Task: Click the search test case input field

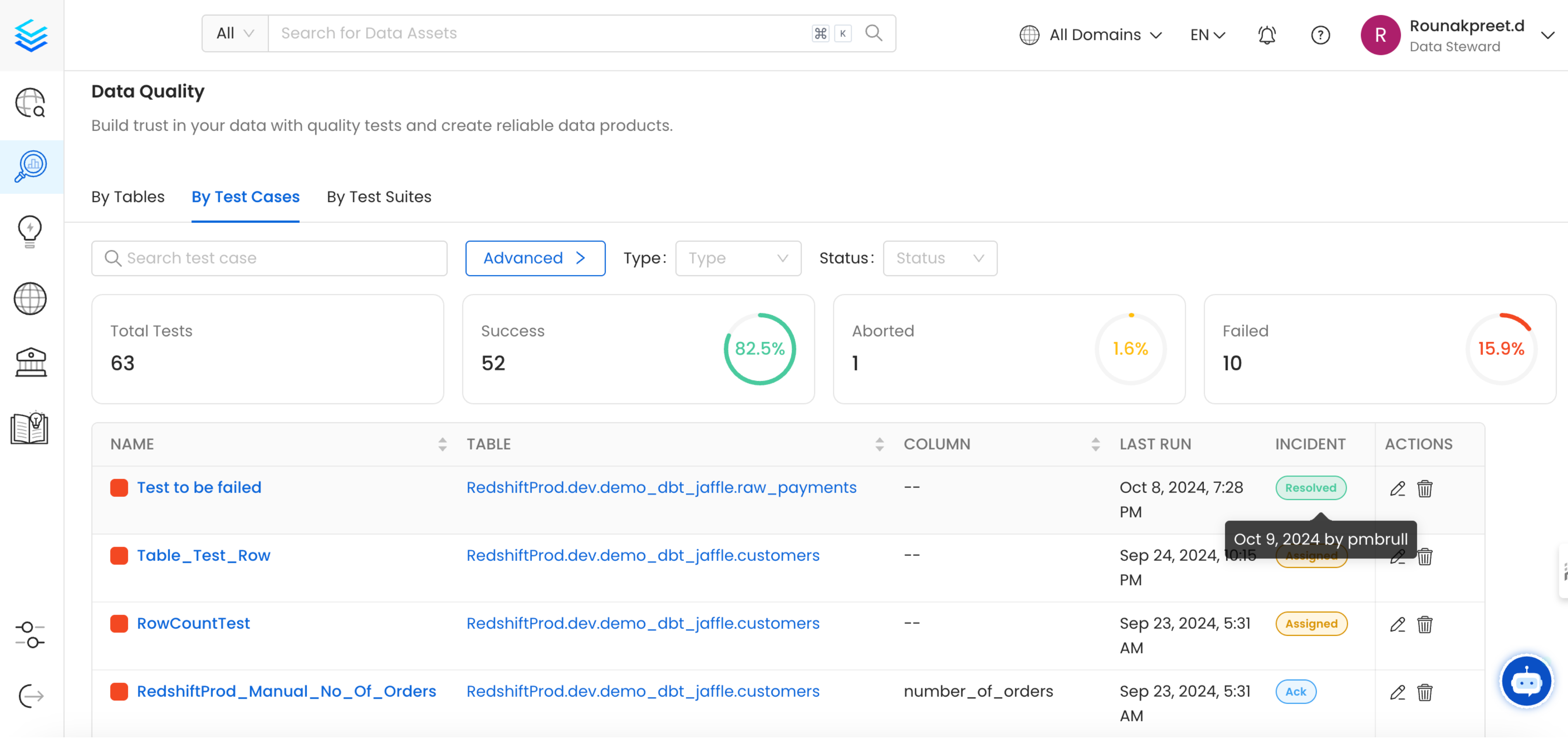Action: point(269,258)
